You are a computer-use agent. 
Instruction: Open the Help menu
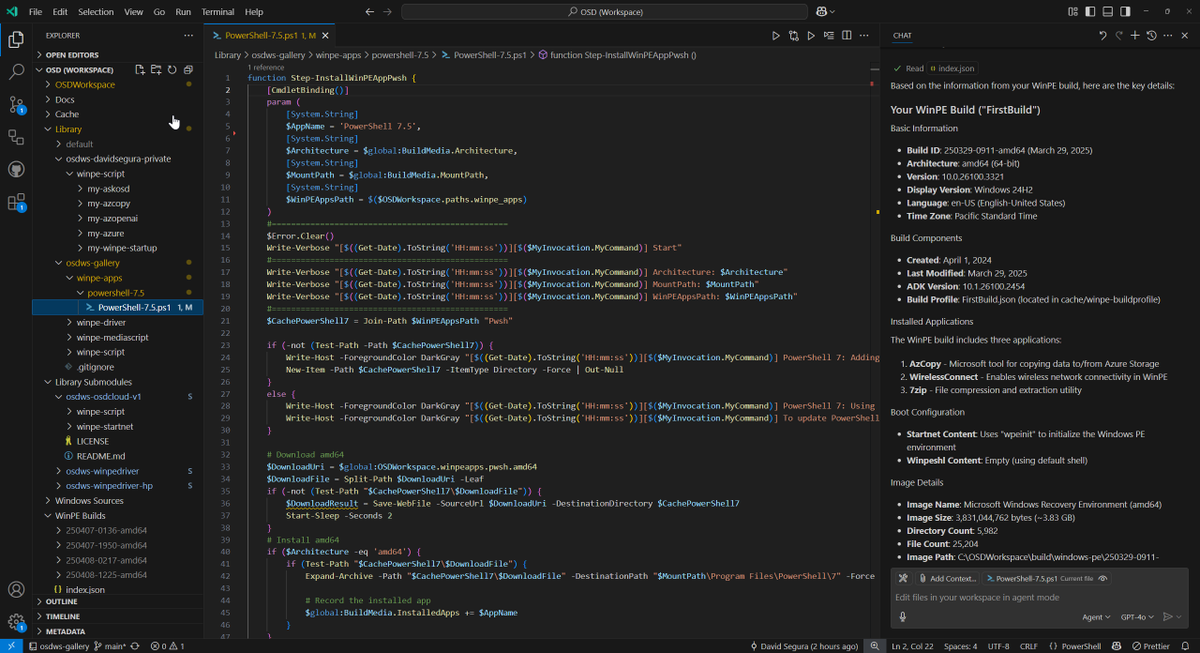(x=254, y=12)
